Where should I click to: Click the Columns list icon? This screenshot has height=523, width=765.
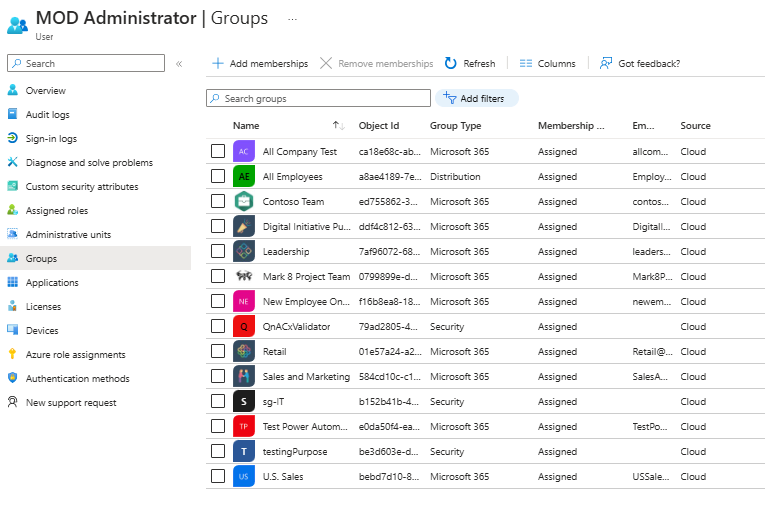click(x=525, y=63)
